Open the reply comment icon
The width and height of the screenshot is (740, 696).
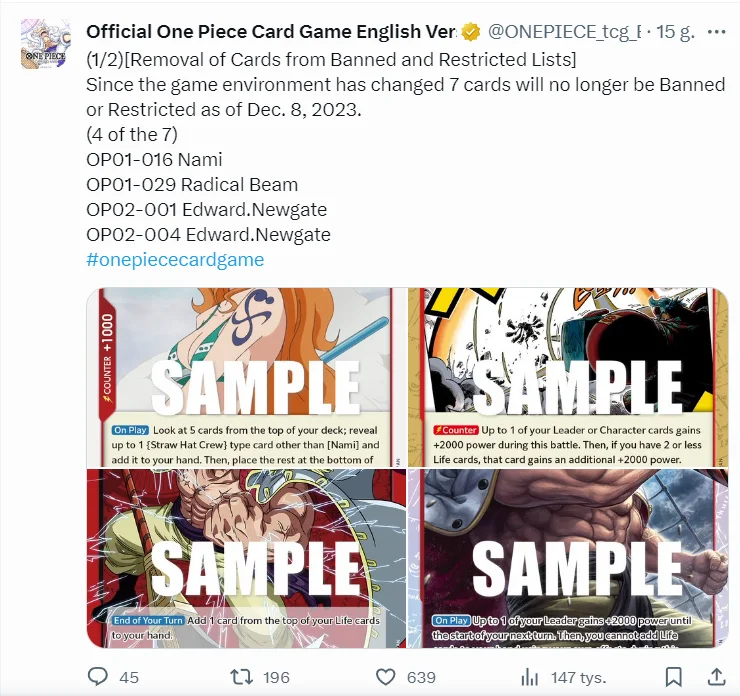(98, 677)
